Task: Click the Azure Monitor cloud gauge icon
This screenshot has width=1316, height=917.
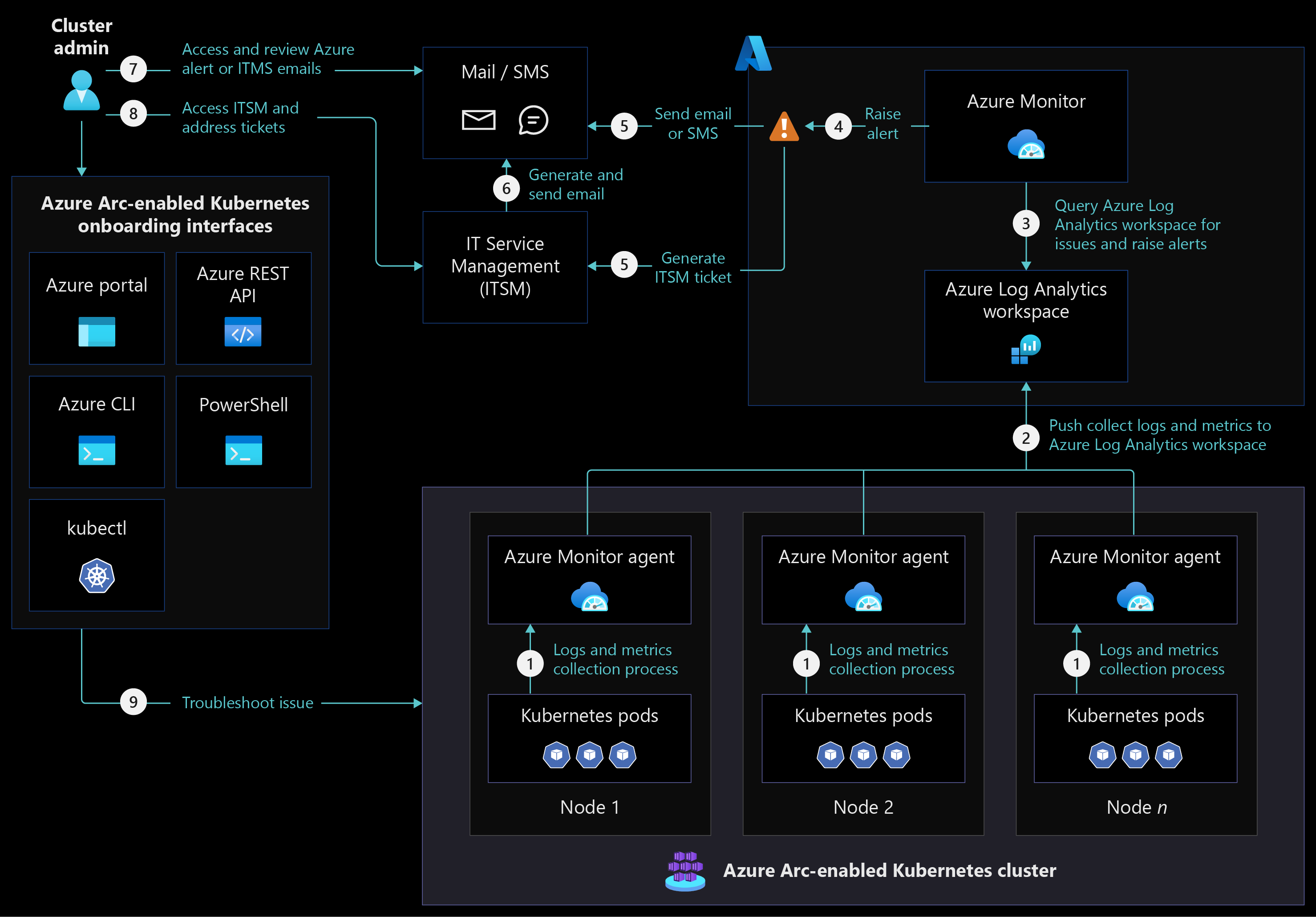Action: point(1026,144)
